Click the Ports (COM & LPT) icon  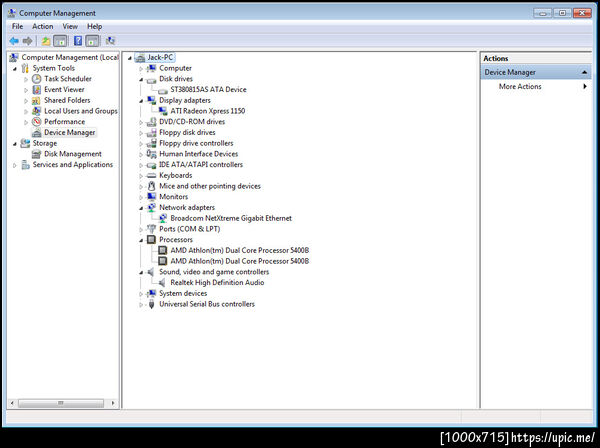tap(152, 229)
